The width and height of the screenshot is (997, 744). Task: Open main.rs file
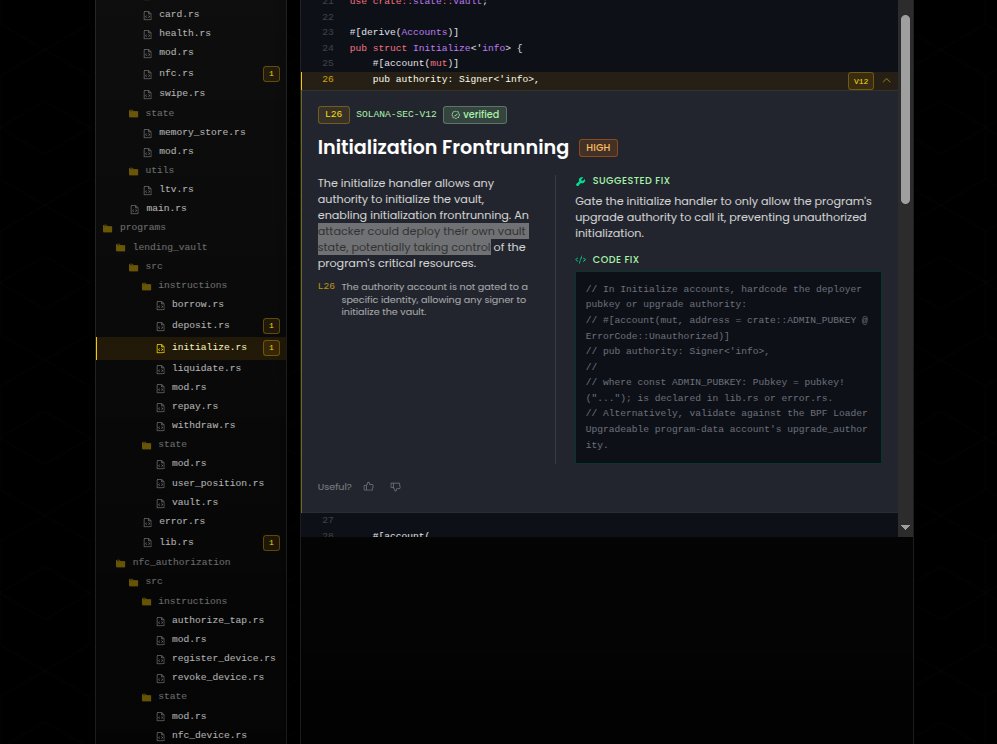[x=166, y=209]
